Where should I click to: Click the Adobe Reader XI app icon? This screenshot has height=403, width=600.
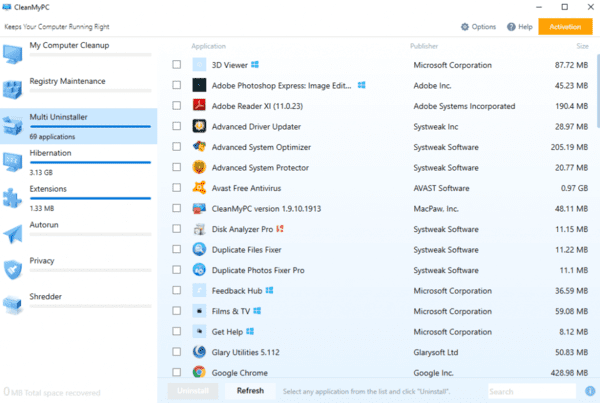pos(199,105)
